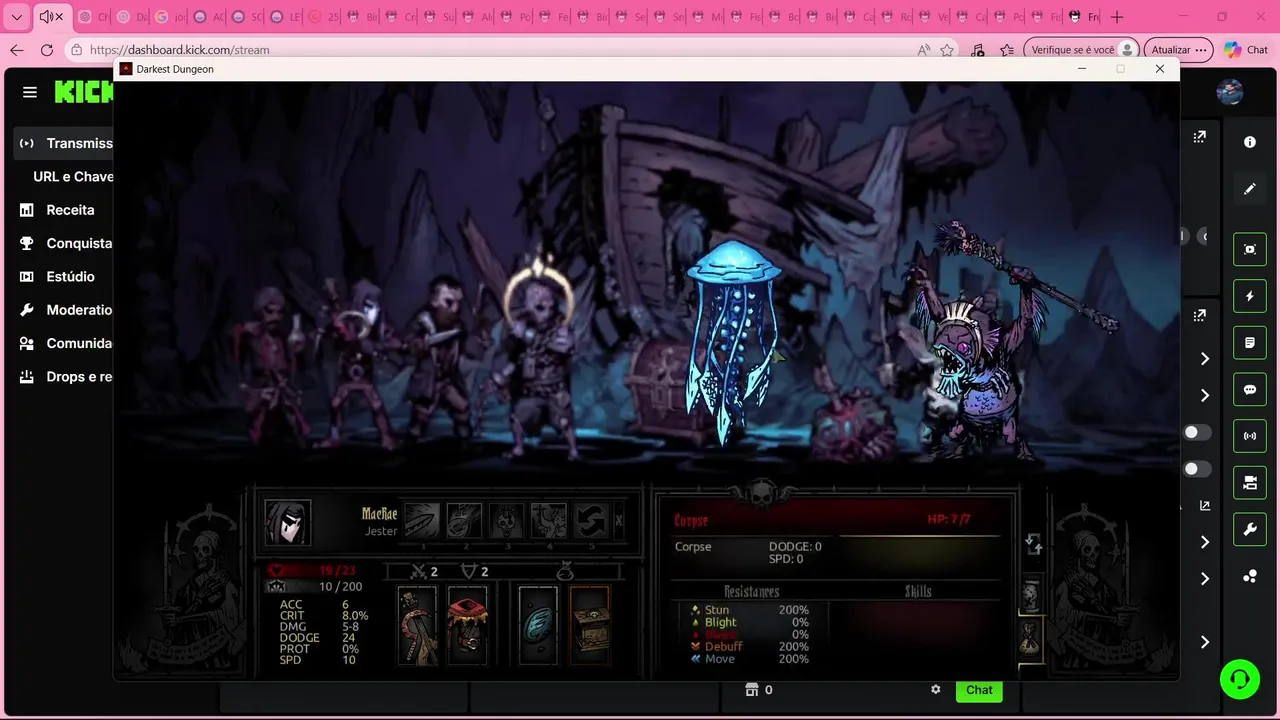This screenshot has width=1280, height=720.
Task: Click the lightning bolt icon
Action: pyautogui.click(x=1250, y=296)
